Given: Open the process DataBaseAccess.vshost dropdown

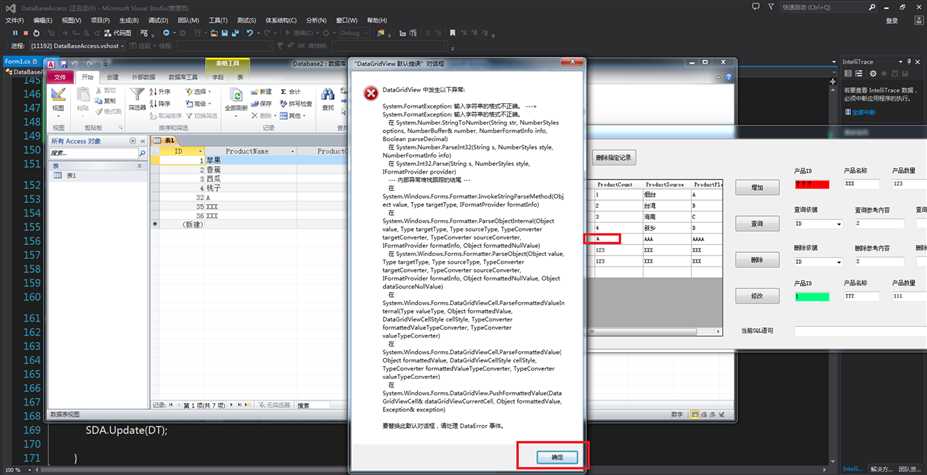Looking at the screenshot, I should tap(79, 46).
